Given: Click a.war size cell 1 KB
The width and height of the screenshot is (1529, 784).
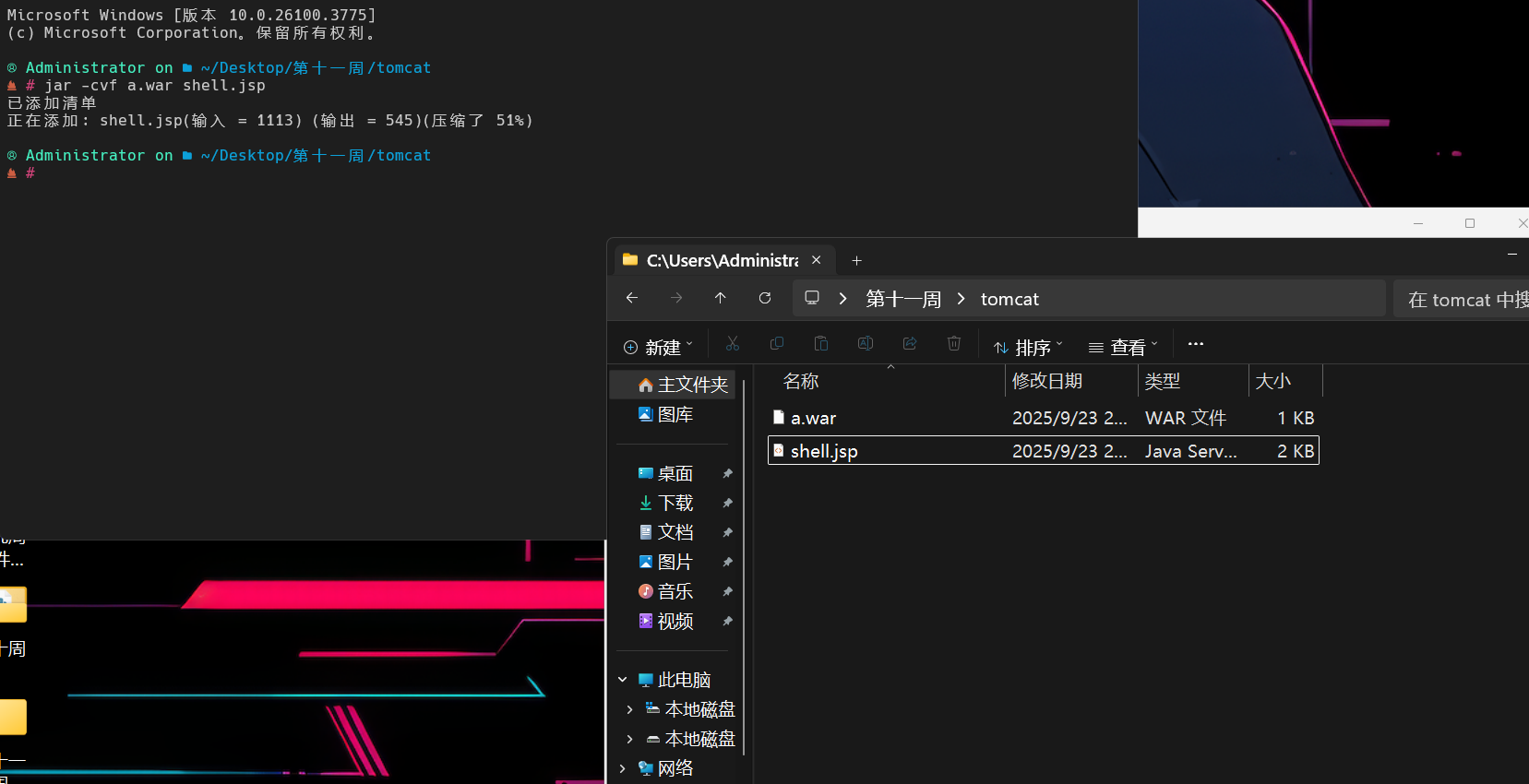Looking at the screenshot, I should click(1296, 418).
